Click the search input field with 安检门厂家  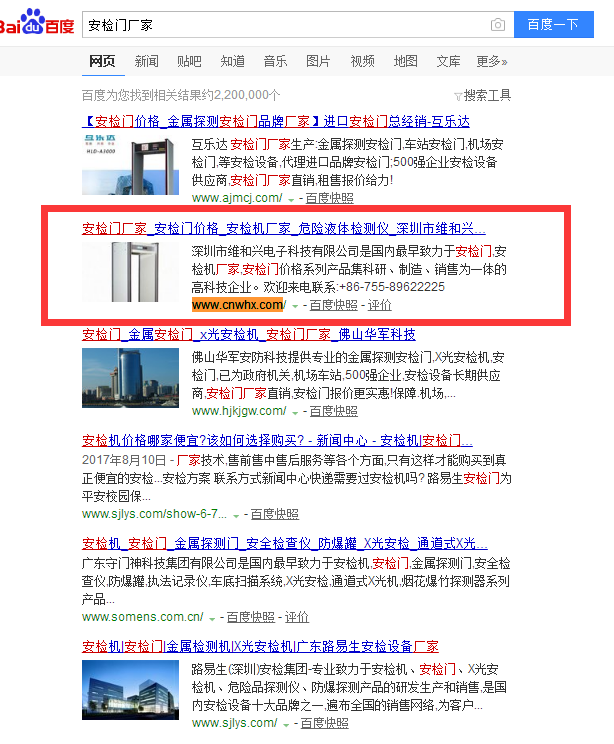coord(285,25)
